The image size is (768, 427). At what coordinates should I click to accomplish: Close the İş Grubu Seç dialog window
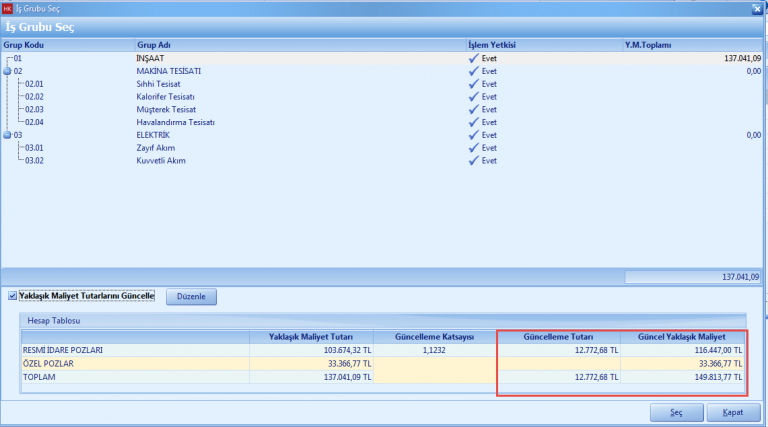coord(758,8)
